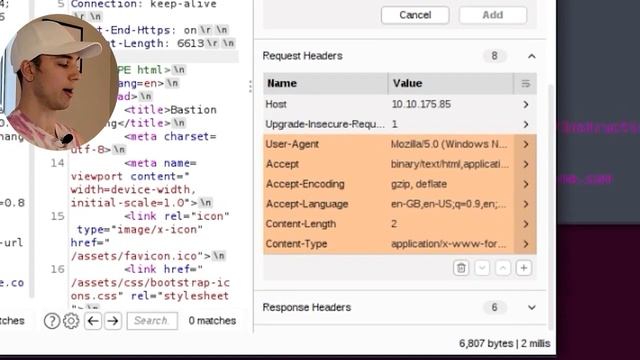
Task: Open the search settings gear icon
Action: click(71, 321)
